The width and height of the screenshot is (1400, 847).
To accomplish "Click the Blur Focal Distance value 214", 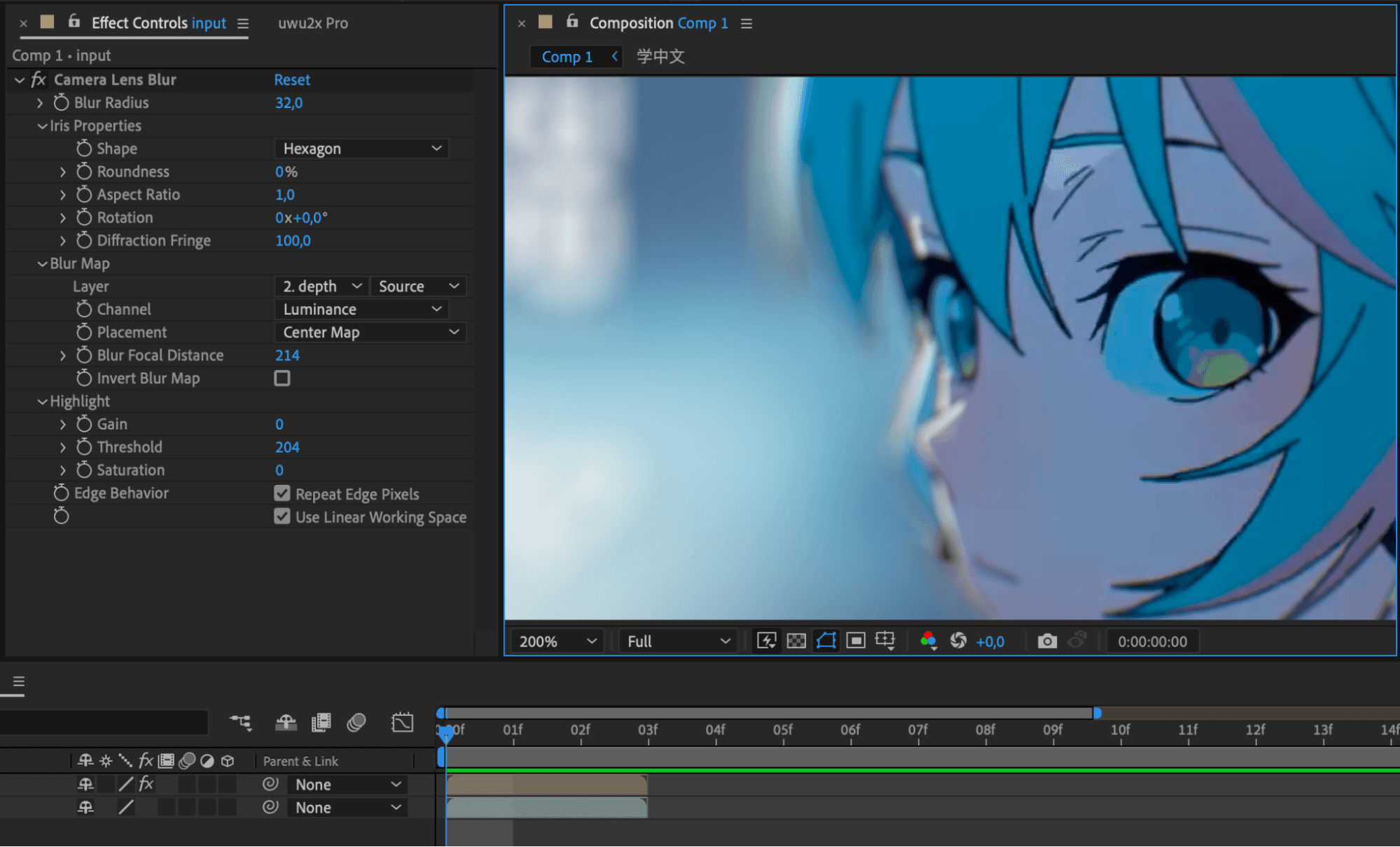I will pos(287,355).
